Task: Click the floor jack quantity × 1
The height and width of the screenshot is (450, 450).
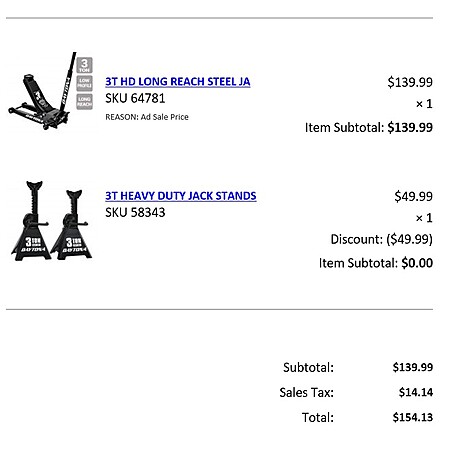Action: (x=424, y=104)
